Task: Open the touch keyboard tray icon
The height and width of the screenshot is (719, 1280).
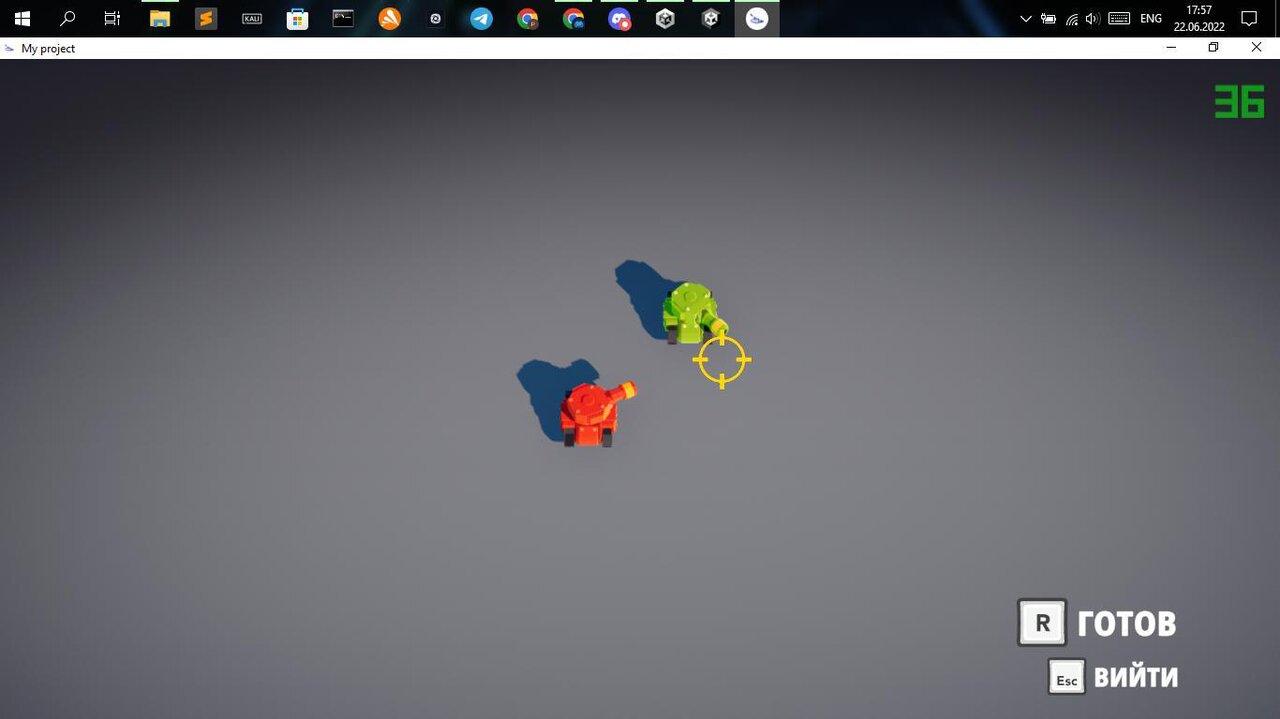Action: click(x=1119, y=18)
